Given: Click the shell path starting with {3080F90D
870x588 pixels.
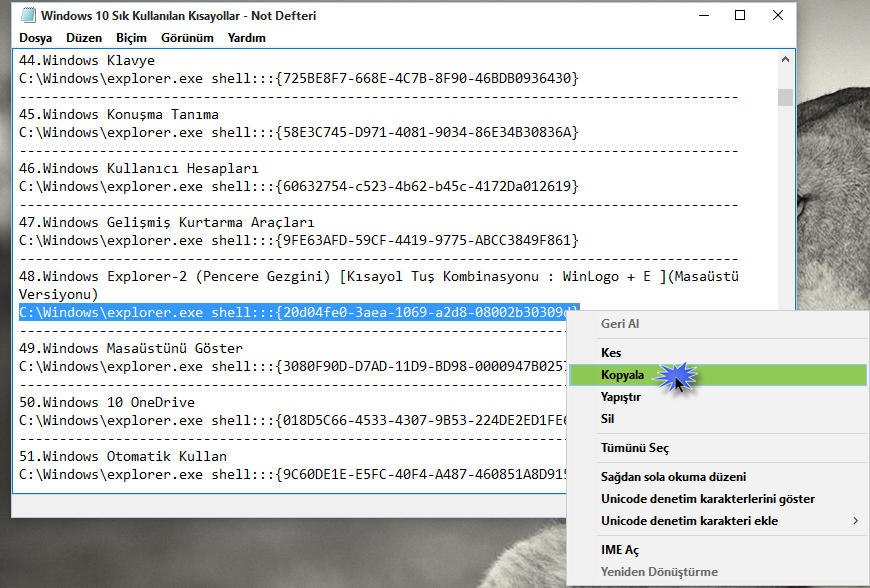Looking at the screenshot, I should coord(293,367).
